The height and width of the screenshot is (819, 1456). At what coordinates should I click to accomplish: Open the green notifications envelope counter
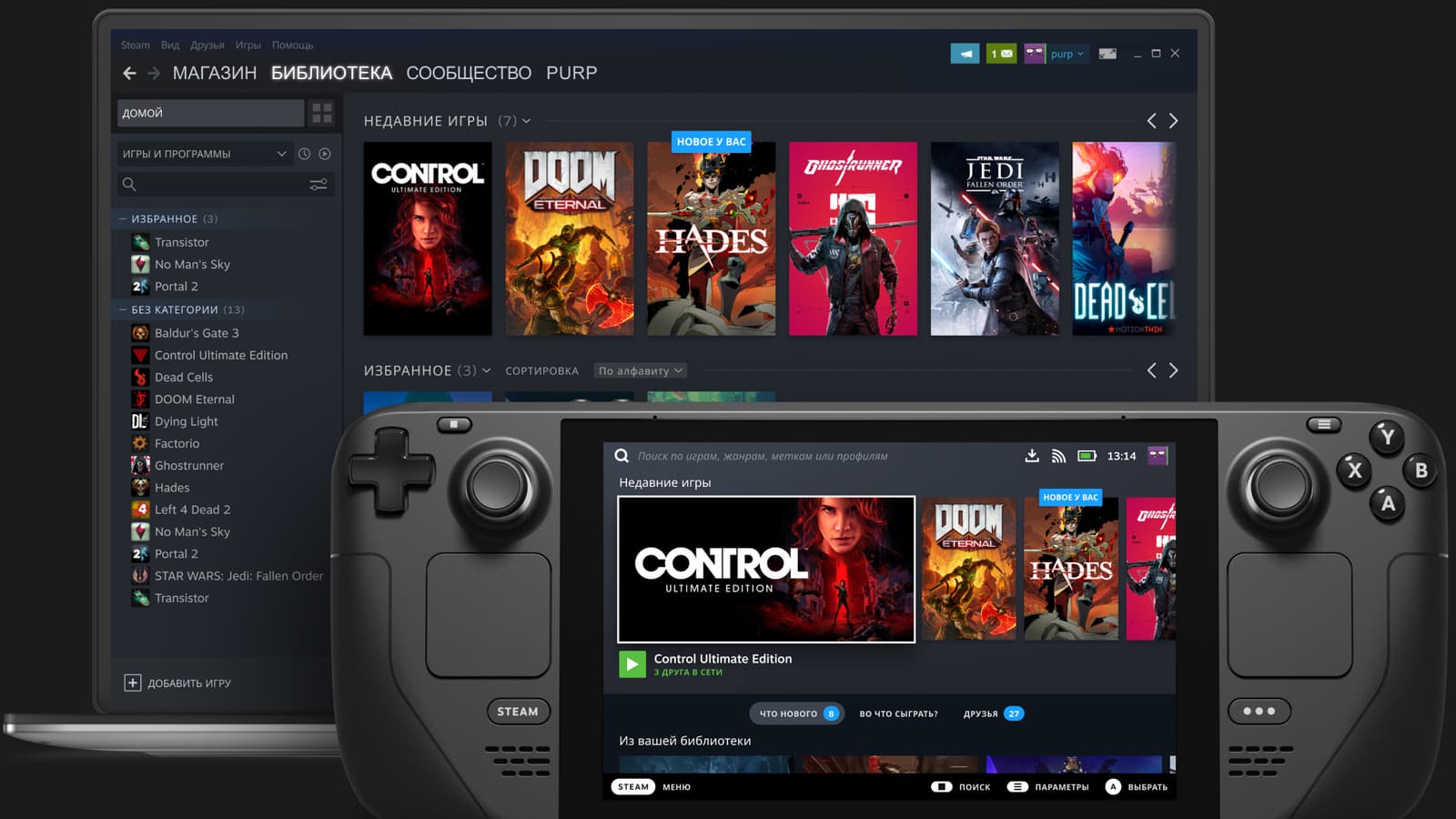pos(1001,54)
